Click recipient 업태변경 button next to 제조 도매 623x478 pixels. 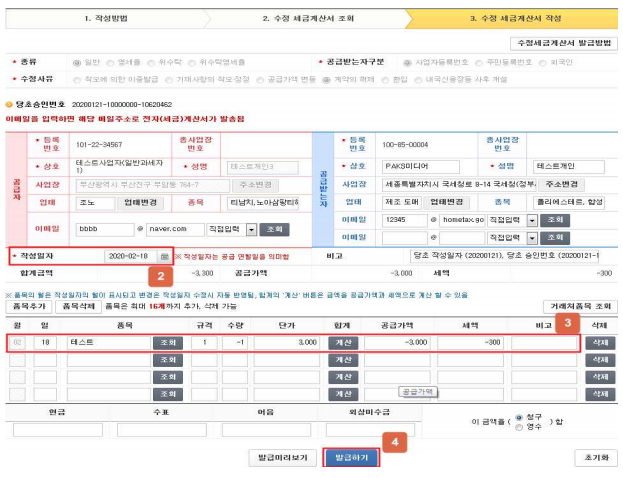(x=447, y=202)
